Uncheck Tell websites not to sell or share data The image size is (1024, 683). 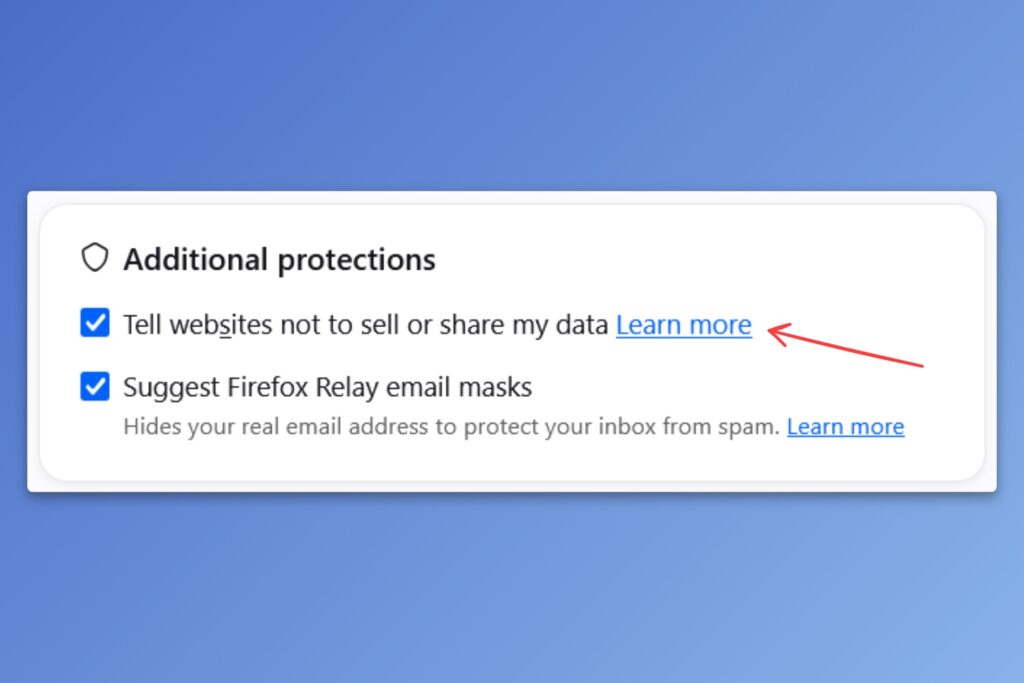[x=95, y=323]
